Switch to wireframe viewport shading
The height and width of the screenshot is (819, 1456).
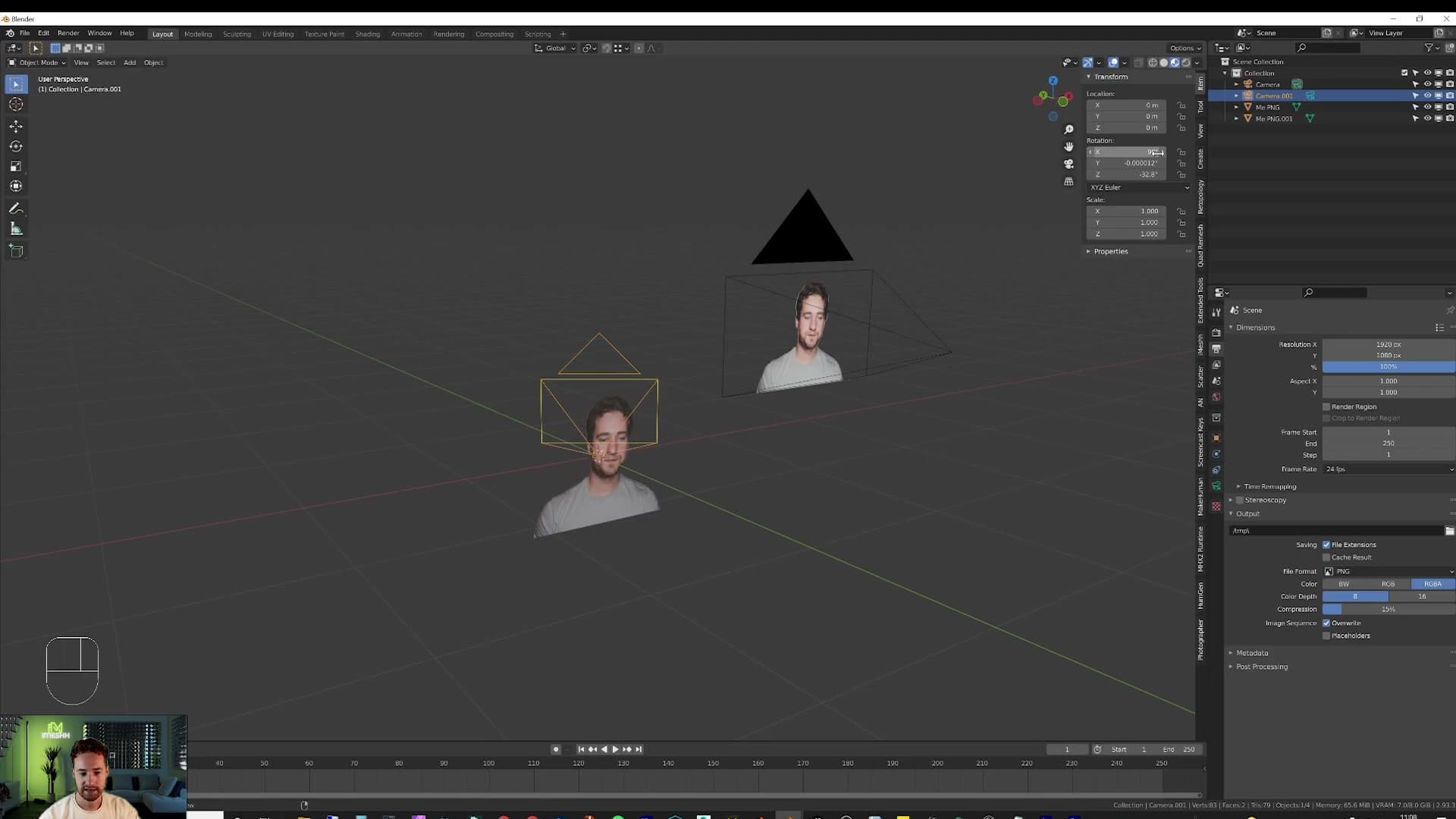coord(1153,63)
